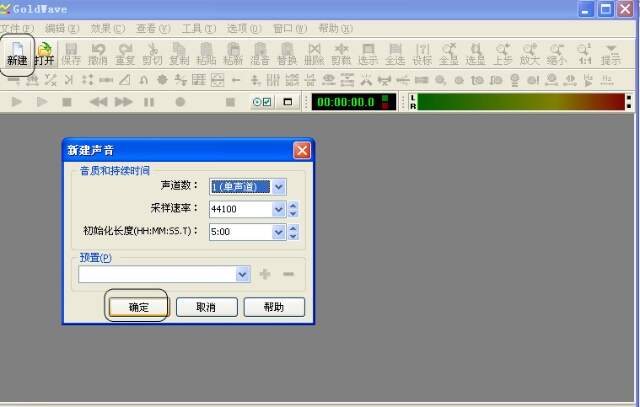Click the 全显 (Zoom All) toolbar icon
This screenshot has height=407, width=640.
[x=449, y=54]
